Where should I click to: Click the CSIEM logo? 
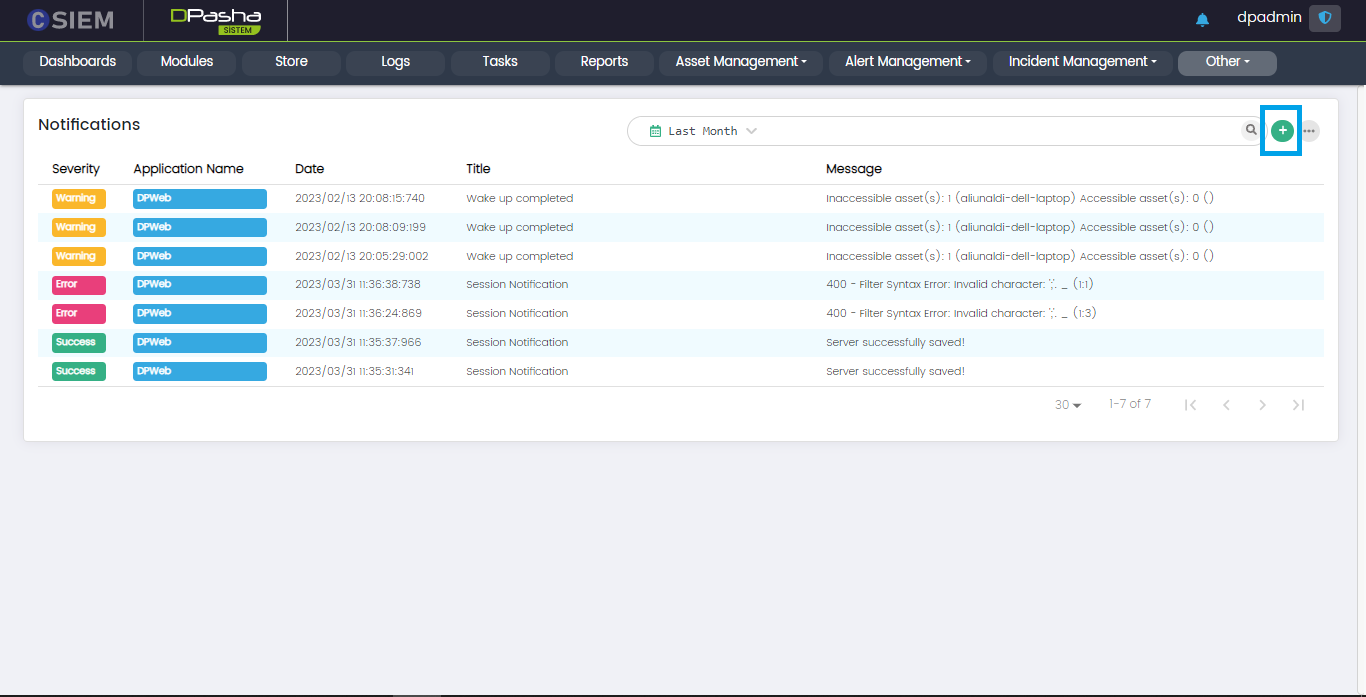(x=70, y=20)
